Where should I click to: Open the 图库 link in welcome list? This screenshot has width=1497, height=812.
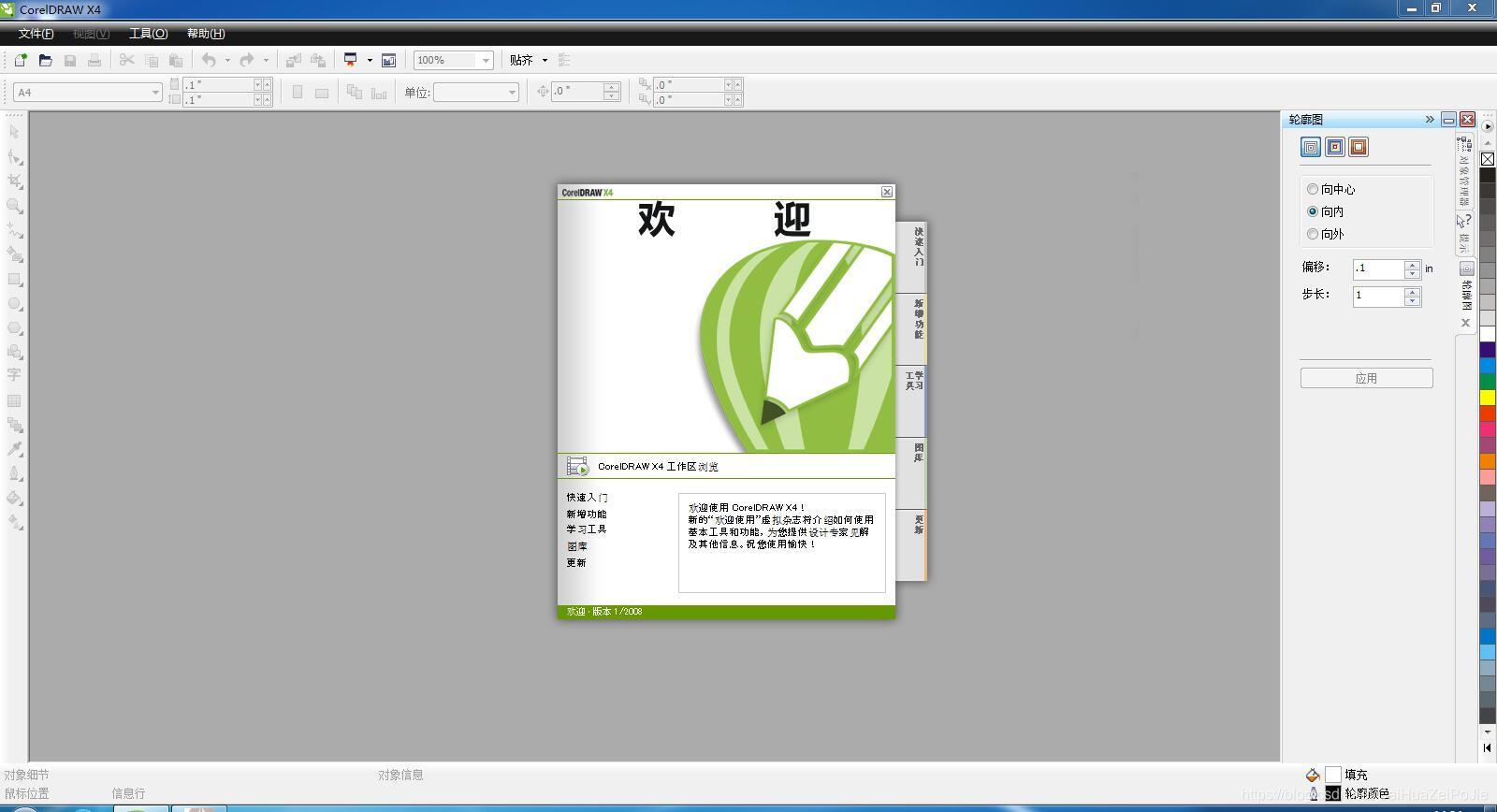[x=577, y=546]
